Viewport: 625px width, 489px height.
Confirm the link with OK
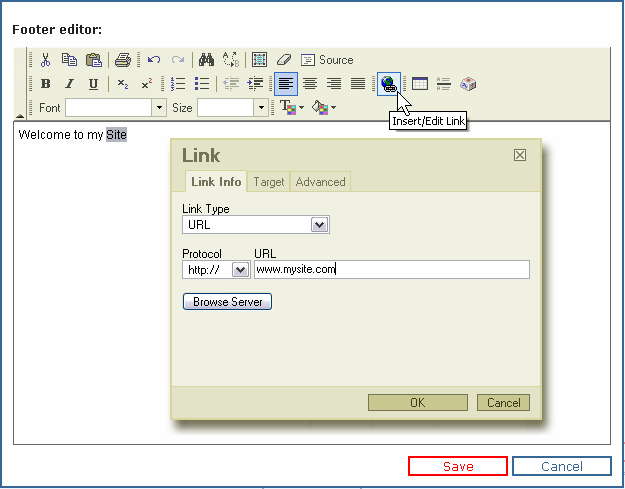418,403
